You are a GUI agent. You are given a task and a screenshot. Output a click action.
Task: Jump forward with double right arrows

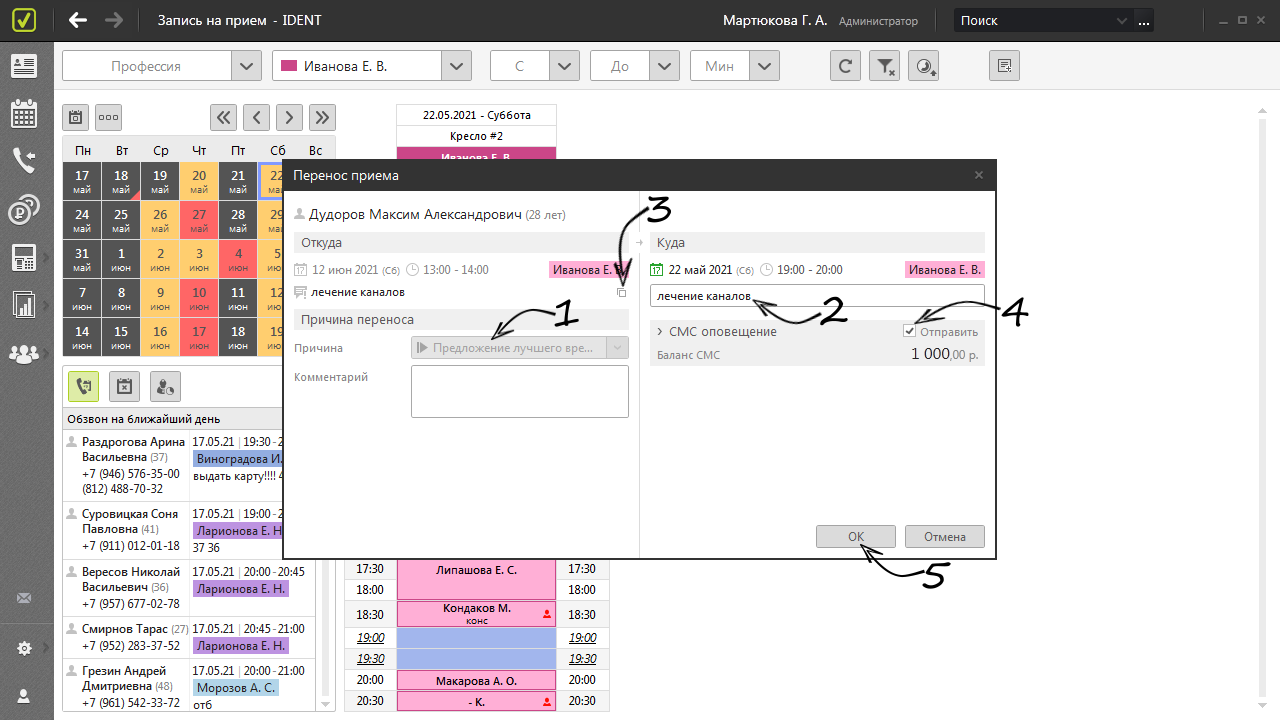322,117
